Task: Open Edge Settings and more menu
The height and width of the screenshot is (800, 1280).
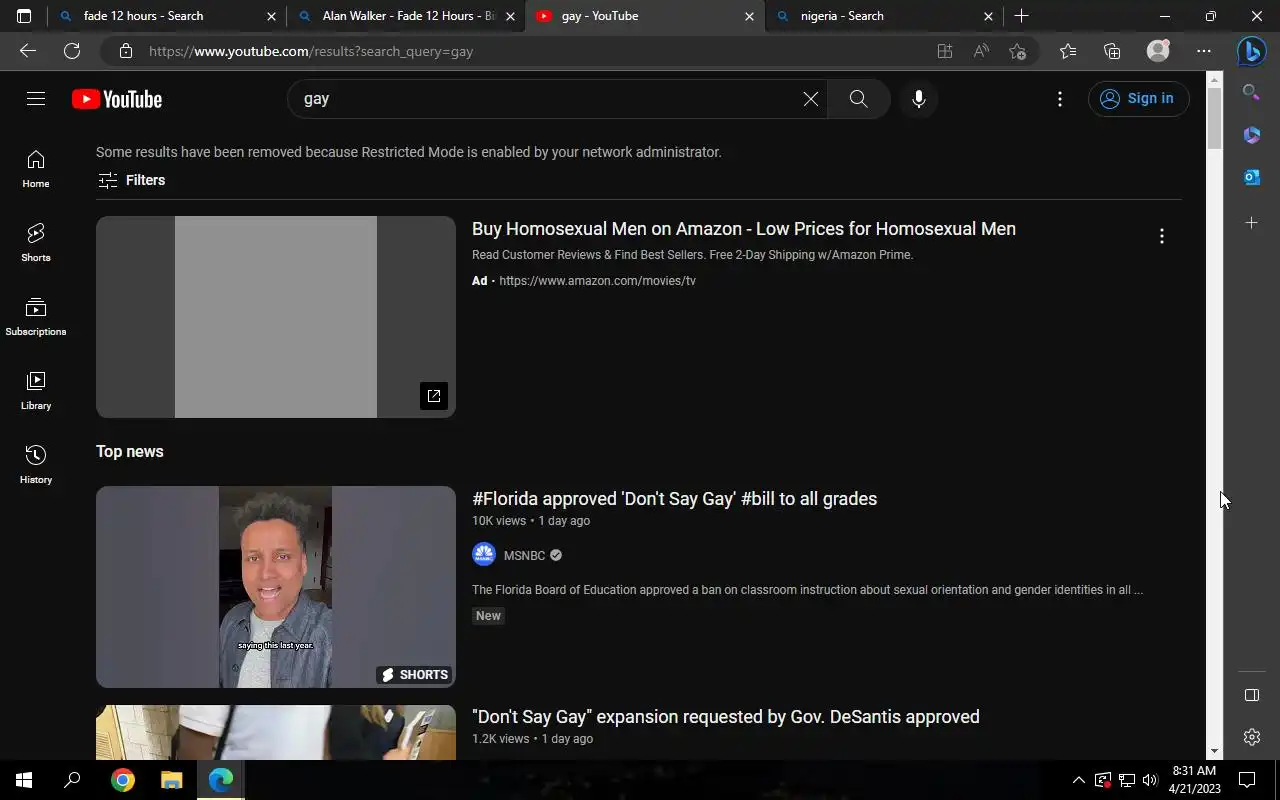Action: pos(1204,51)
